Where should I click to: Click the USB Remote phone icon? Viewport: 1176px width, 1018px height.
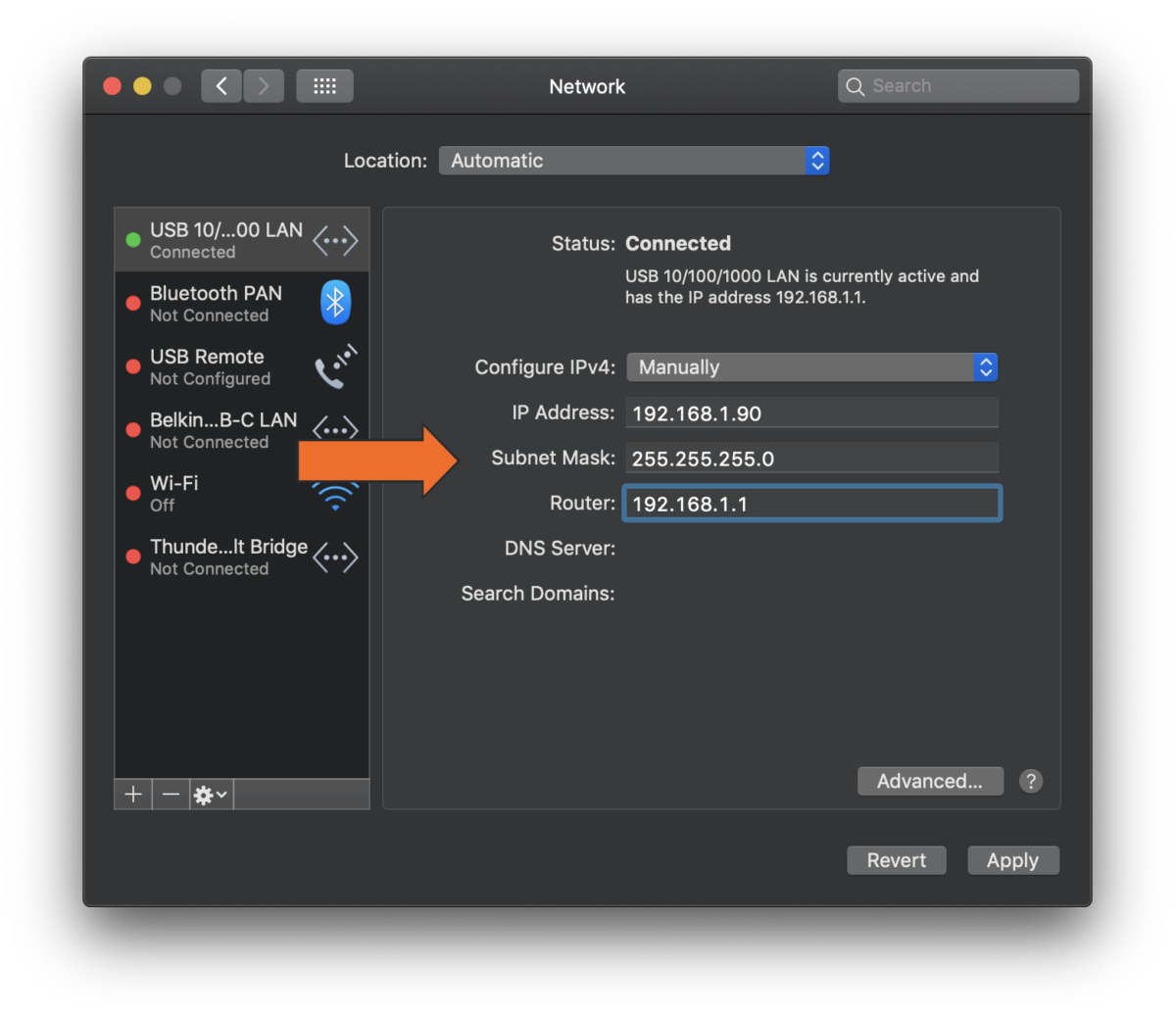(x=335, y=366)
